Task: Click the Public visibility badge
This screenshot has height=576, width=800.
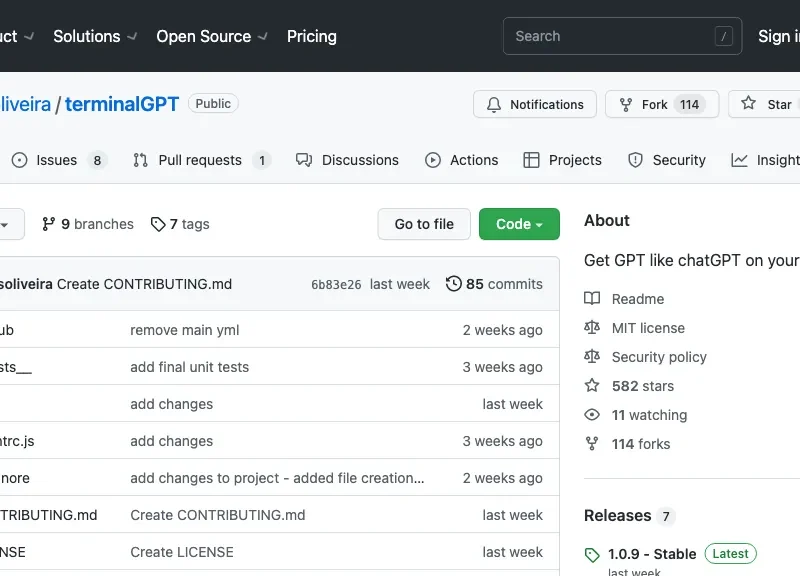Action: pyautogui.click(x=213, y=104)
